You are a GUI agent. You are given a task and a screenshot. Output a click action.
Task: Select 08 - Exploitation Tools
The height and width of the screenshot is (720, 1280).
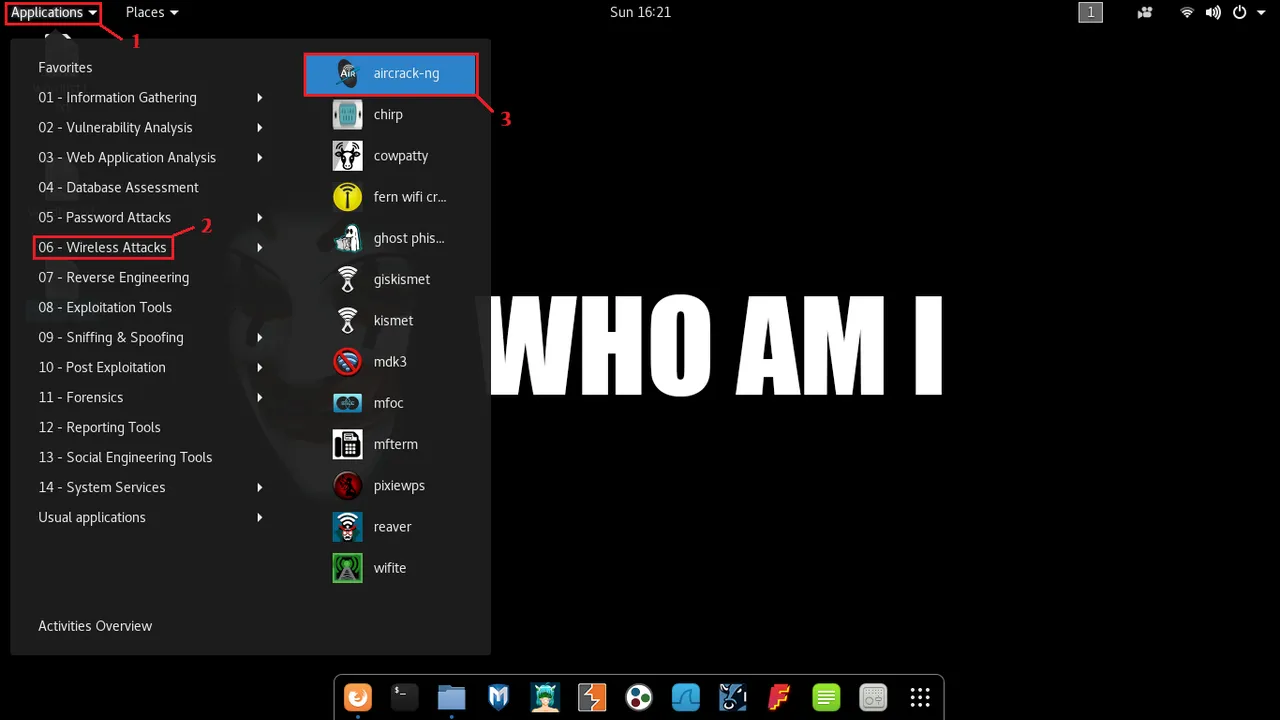(x=105, y=307)
